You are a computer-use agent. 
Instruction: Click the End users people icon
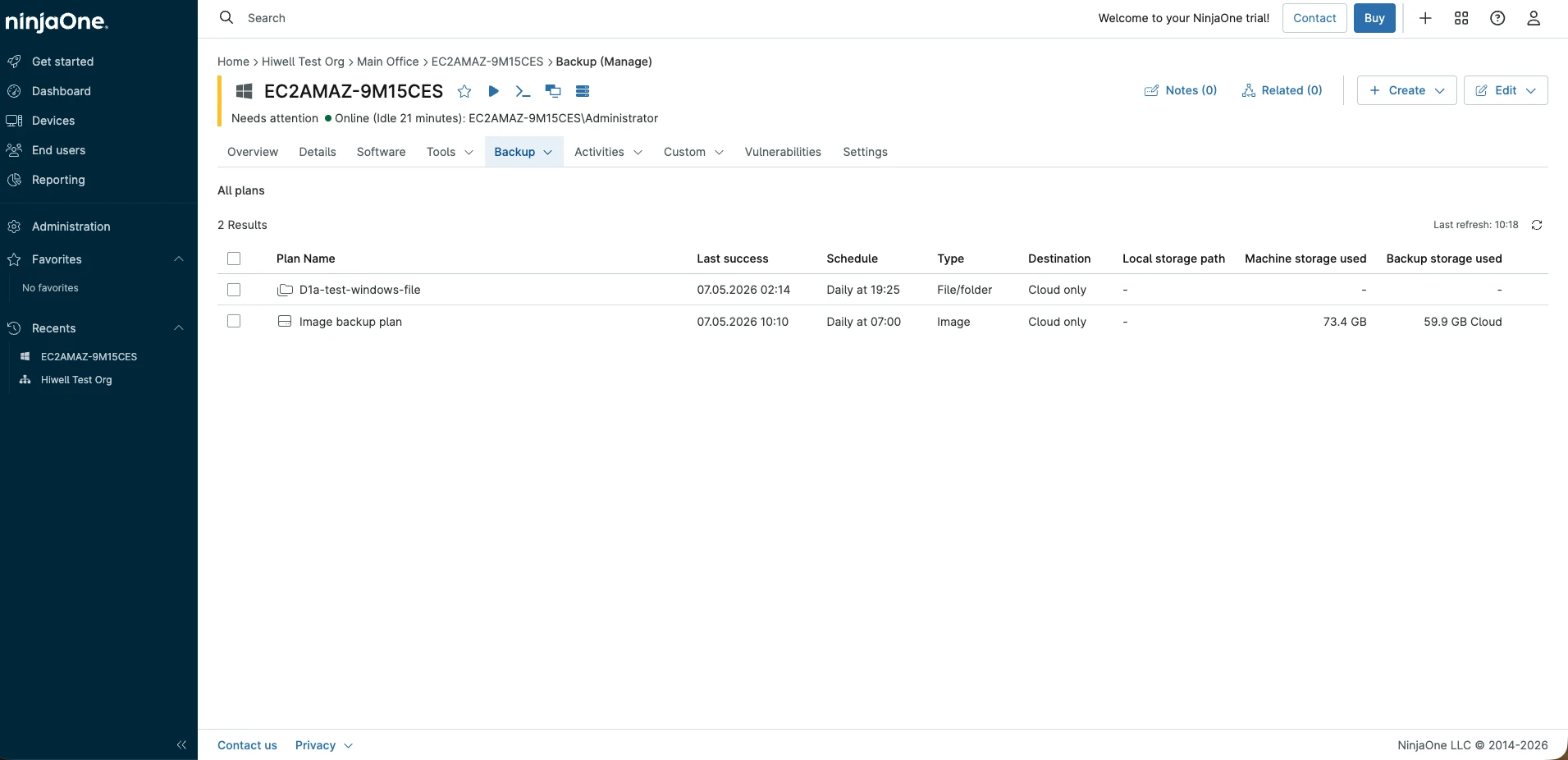[x=14, y=150]
